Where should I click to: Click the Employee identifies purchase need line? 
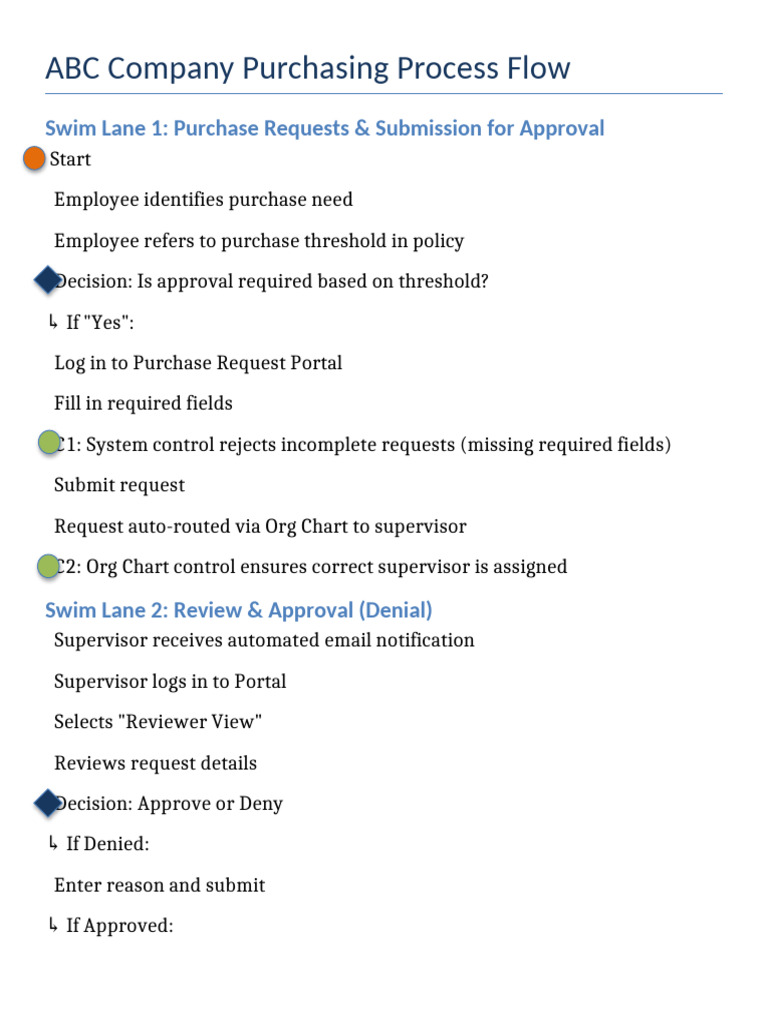[x=203, y=200]
